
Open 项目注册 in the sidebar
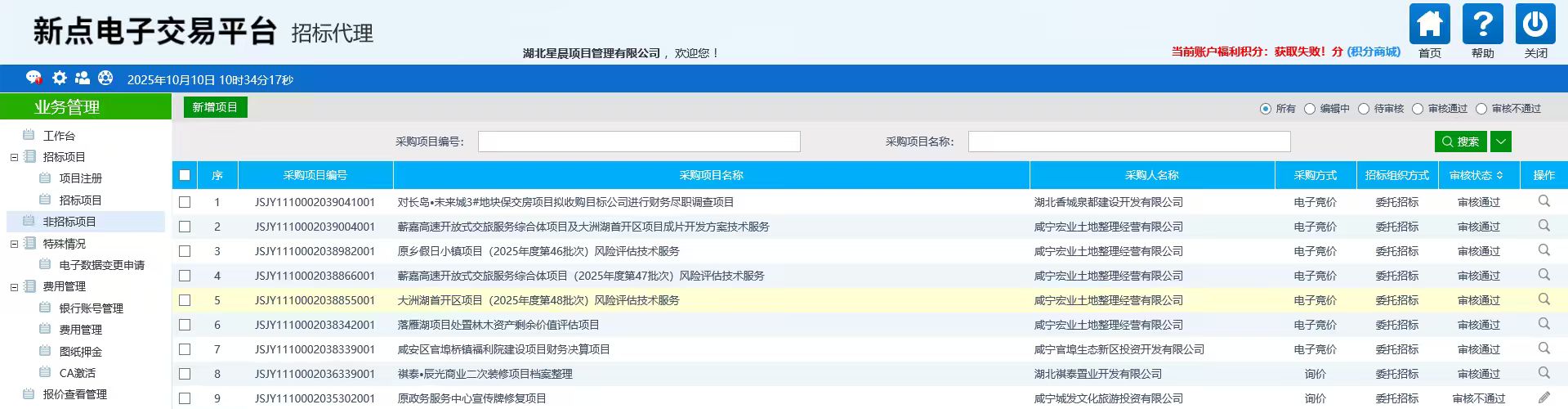80,178
